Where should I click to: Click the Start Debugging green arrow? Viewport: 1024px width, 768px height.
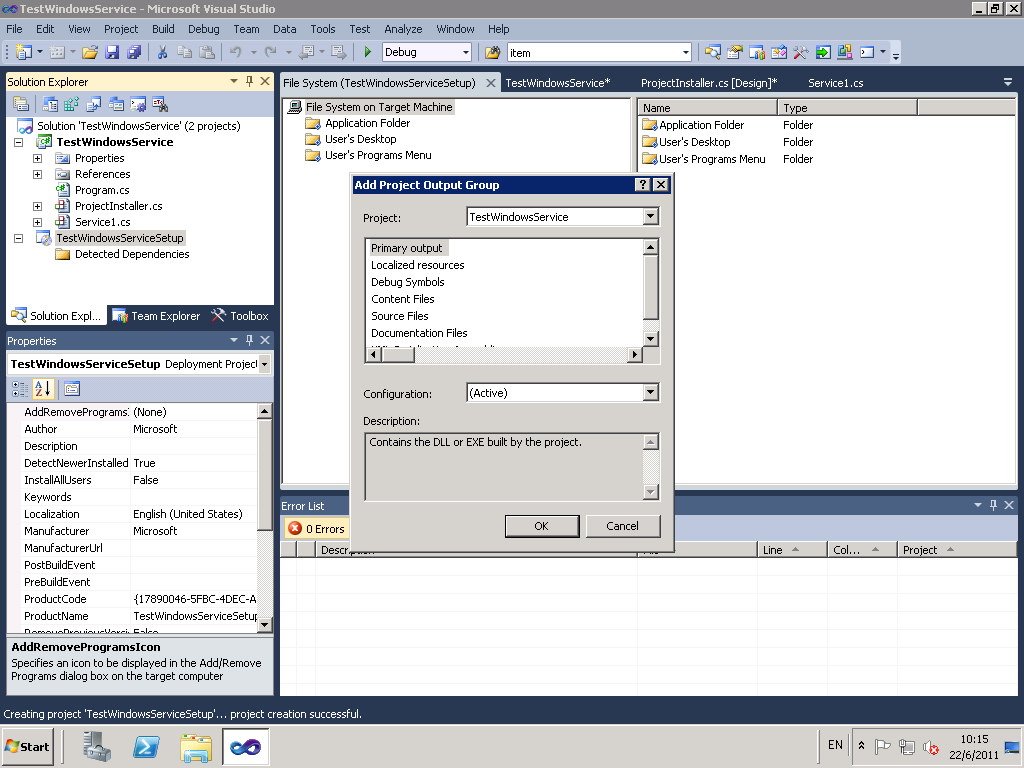pos(368,52)
